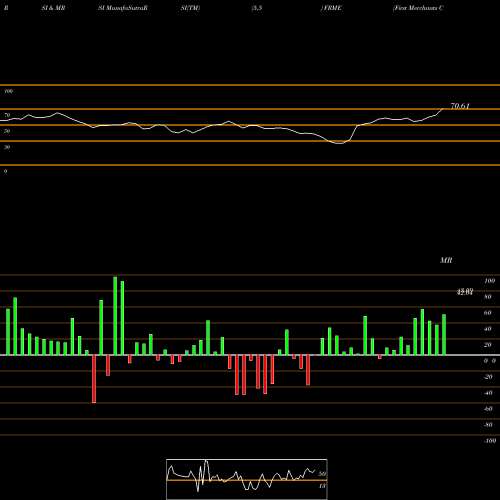The height and width of the screenshot is (500, 500).
Task: Click the 40 label on MR axis
Action: coord(488,329)
